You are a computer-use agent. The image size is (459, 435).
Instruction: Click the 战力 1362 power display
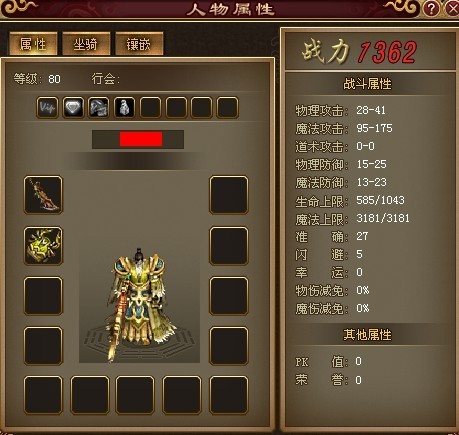(x=359, y=52)
